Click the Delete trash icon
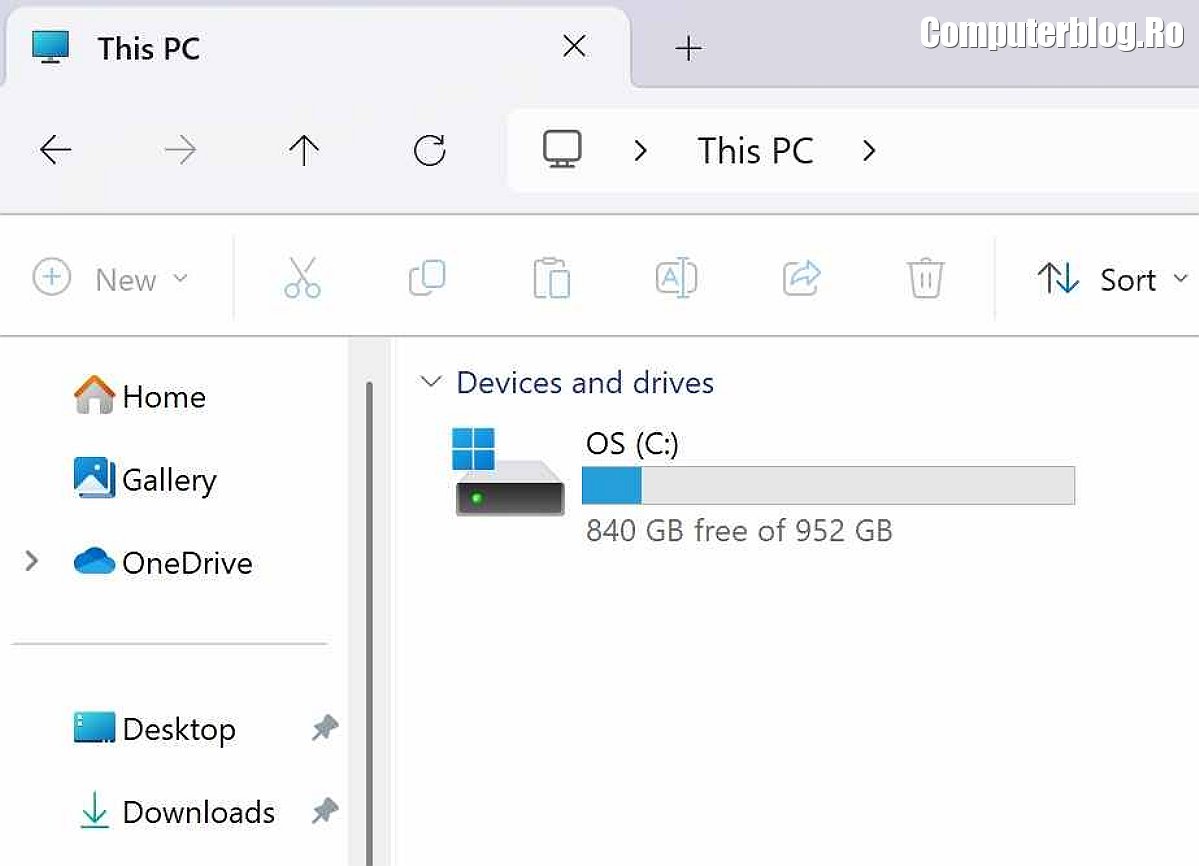This screenshot has height=866, width=1199. (x=925, y=278)
